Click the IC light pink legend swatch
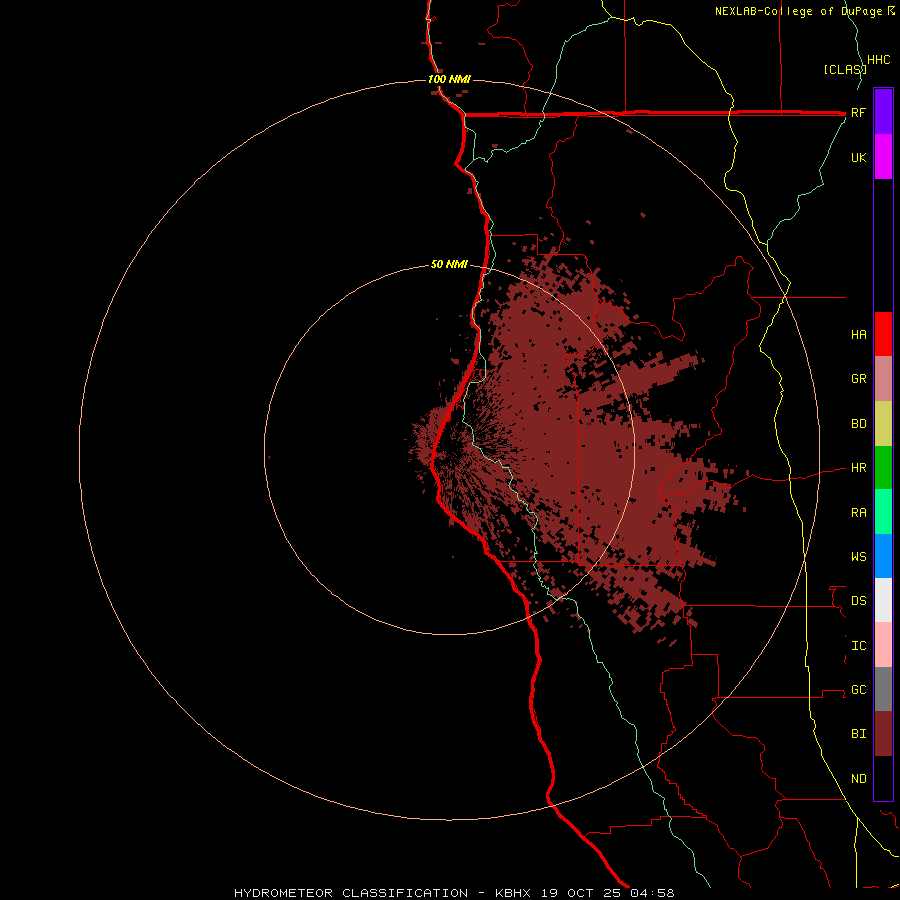Screen dimensions: 900x900 tap(883, 645)
